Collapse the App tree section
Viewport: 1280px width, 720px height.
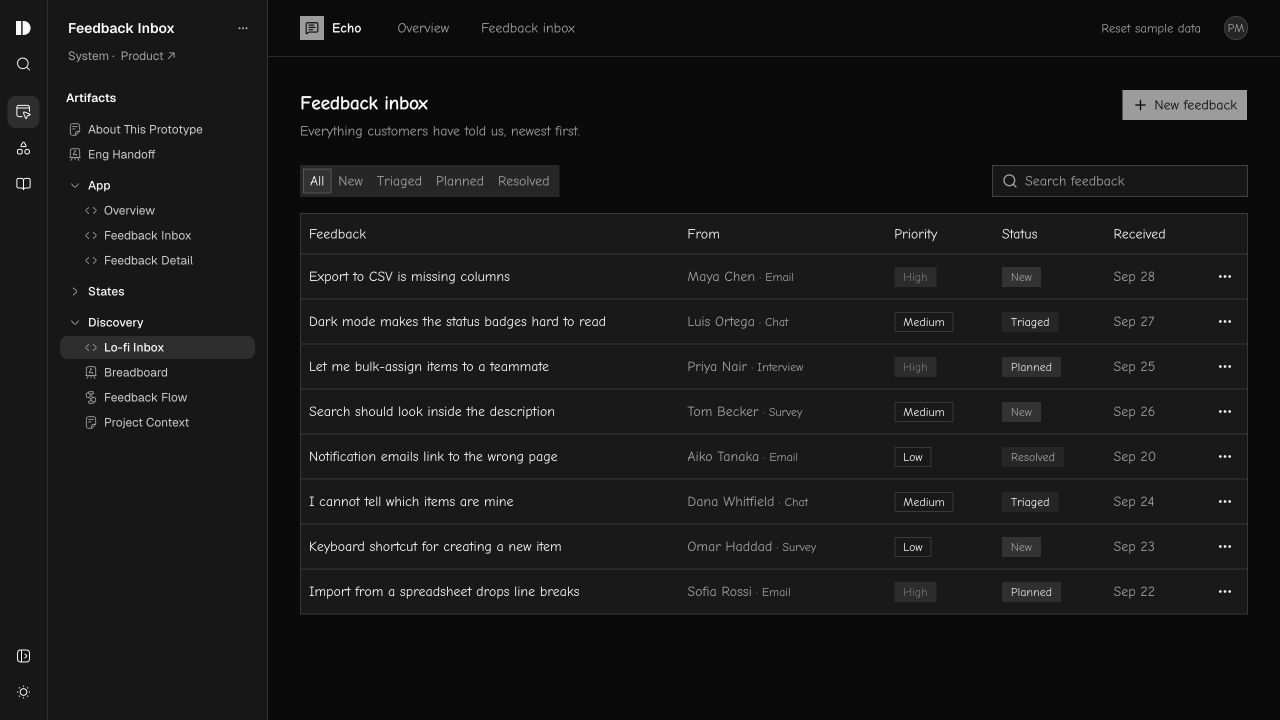pyautogui.click(x=75, y=185)
